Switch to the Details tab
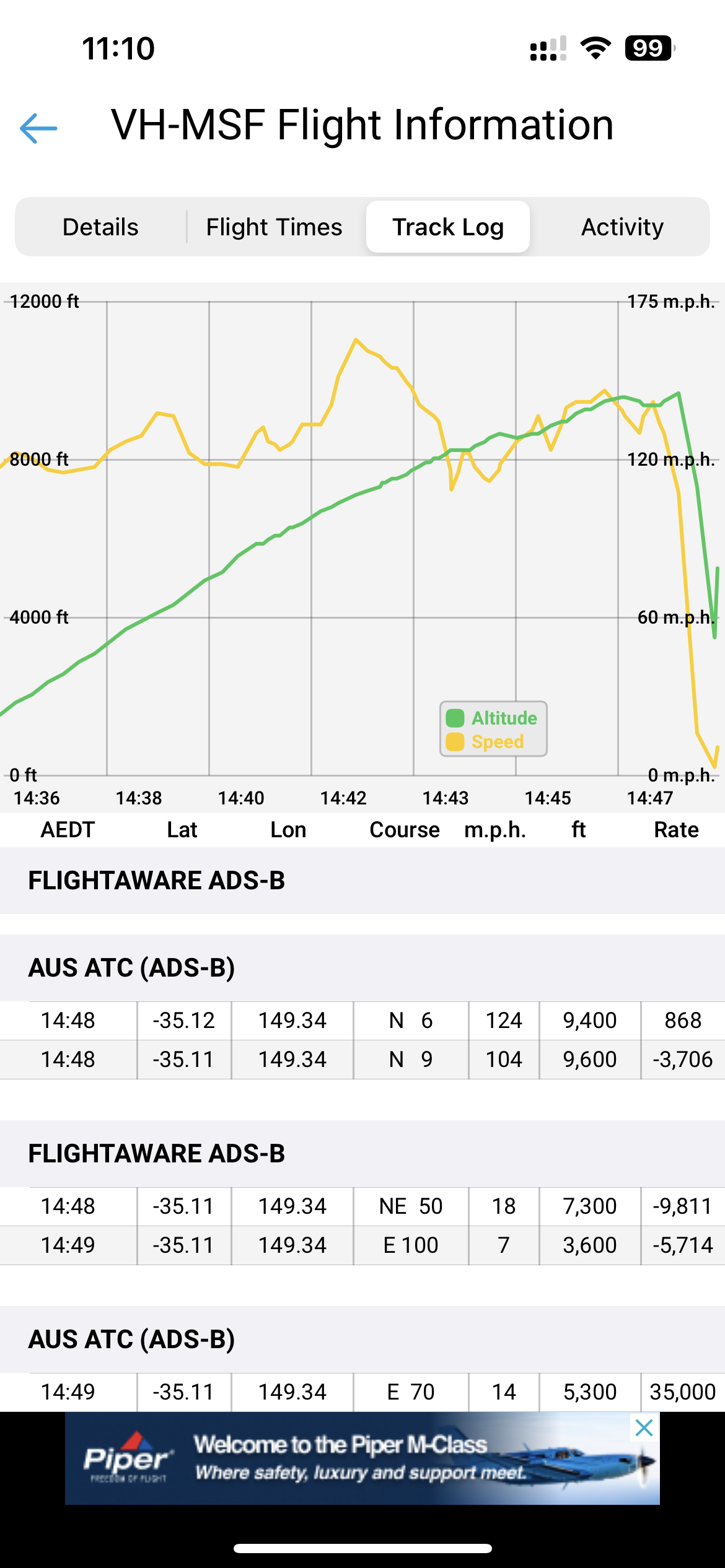The width and height of the screenshot is (725, 1568). 100,227
